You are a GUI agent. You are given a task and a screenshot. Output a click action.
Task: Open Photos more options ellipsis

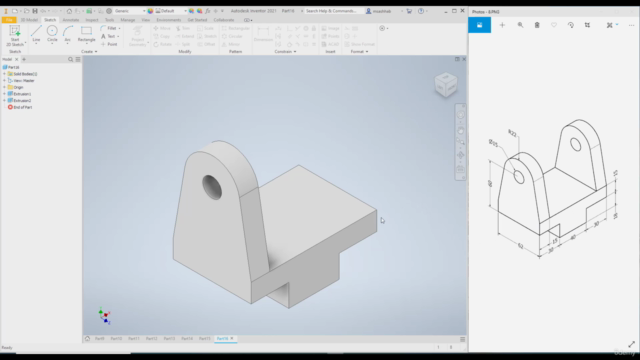coord(631,25)
